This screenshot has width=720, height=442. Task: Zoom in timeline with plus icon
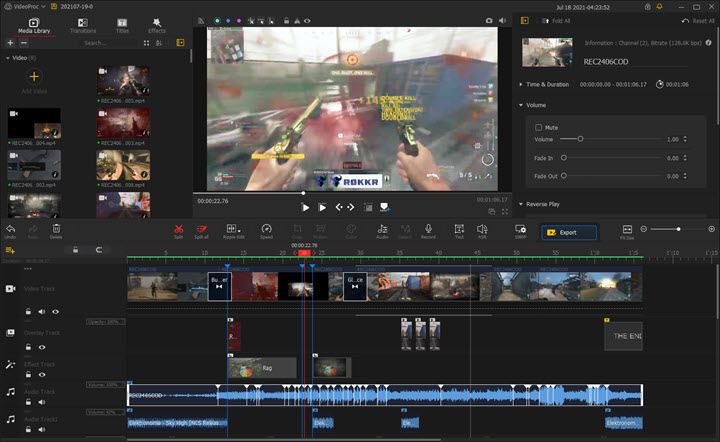coord(711,229)
